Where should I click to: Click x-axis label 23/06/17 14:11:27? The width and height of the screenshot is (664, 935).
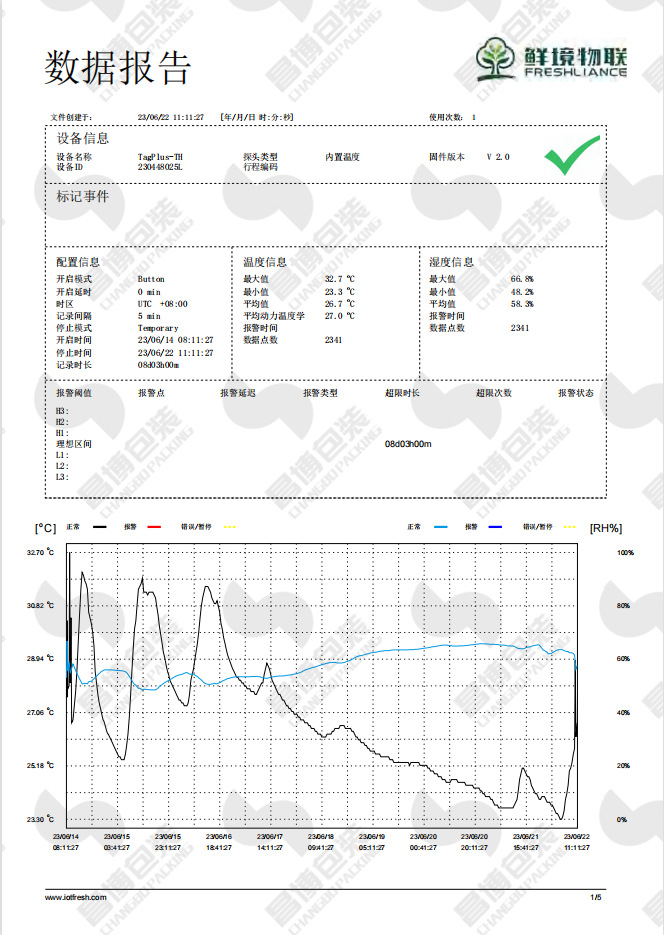(270, 843)
